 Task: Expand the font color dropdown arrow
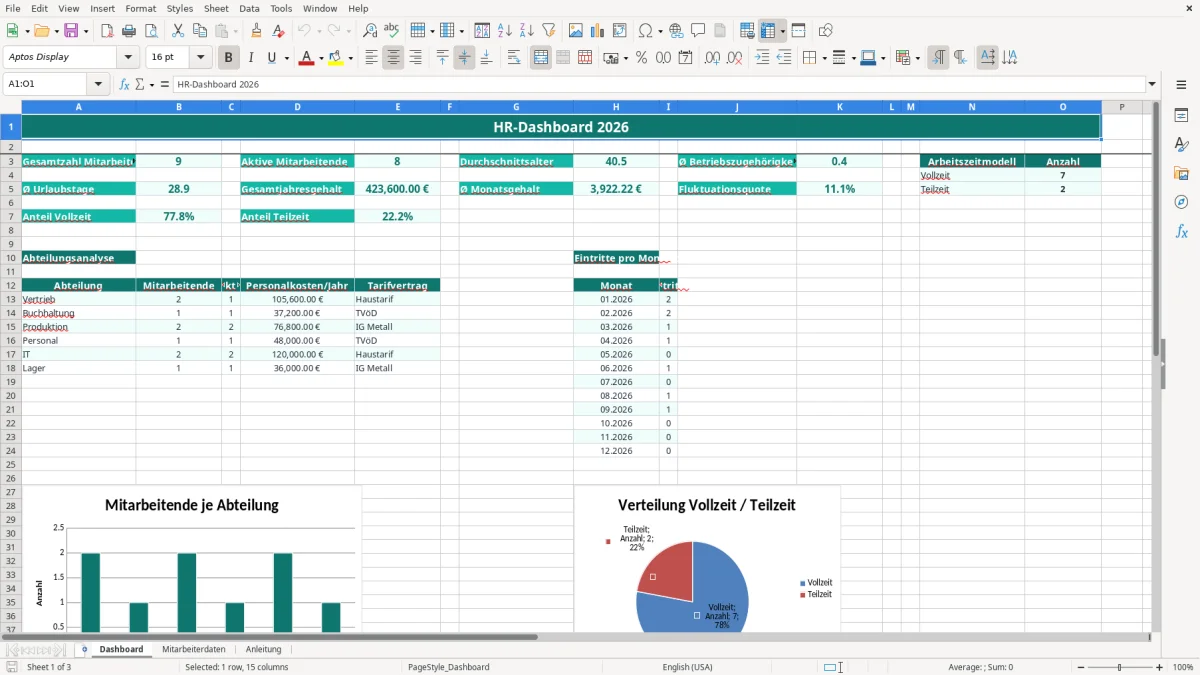tap(319, 58)
